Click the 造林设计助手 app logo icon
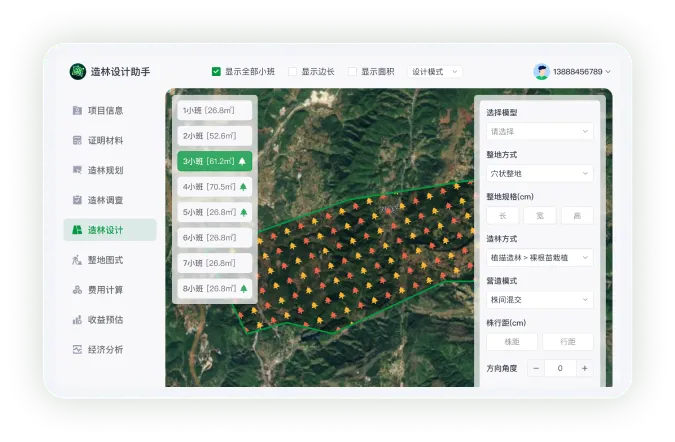 [78, 71]
